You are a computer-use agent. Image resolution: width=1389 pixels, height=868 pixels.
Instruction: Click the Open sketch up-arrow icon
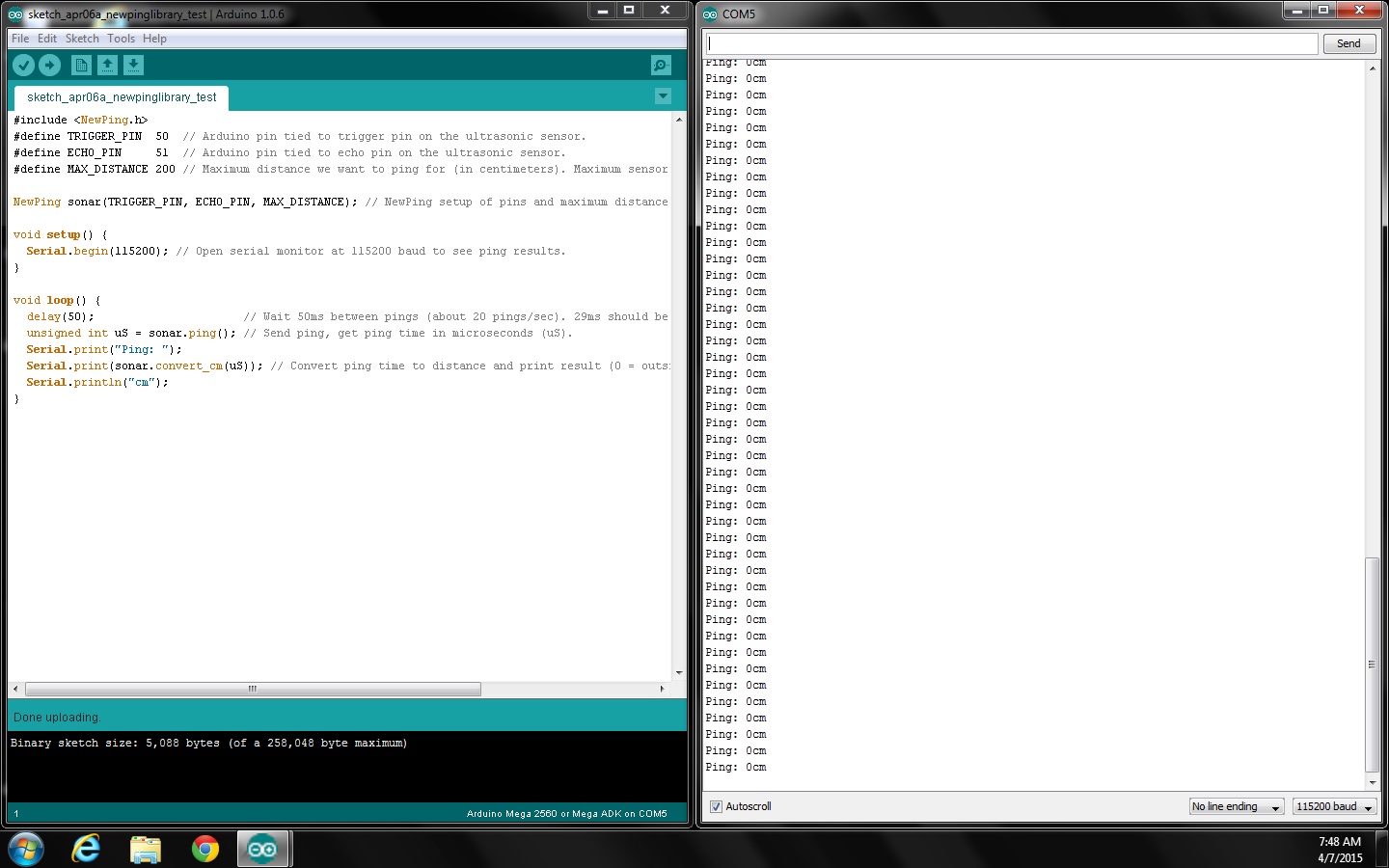click(108, 65)
